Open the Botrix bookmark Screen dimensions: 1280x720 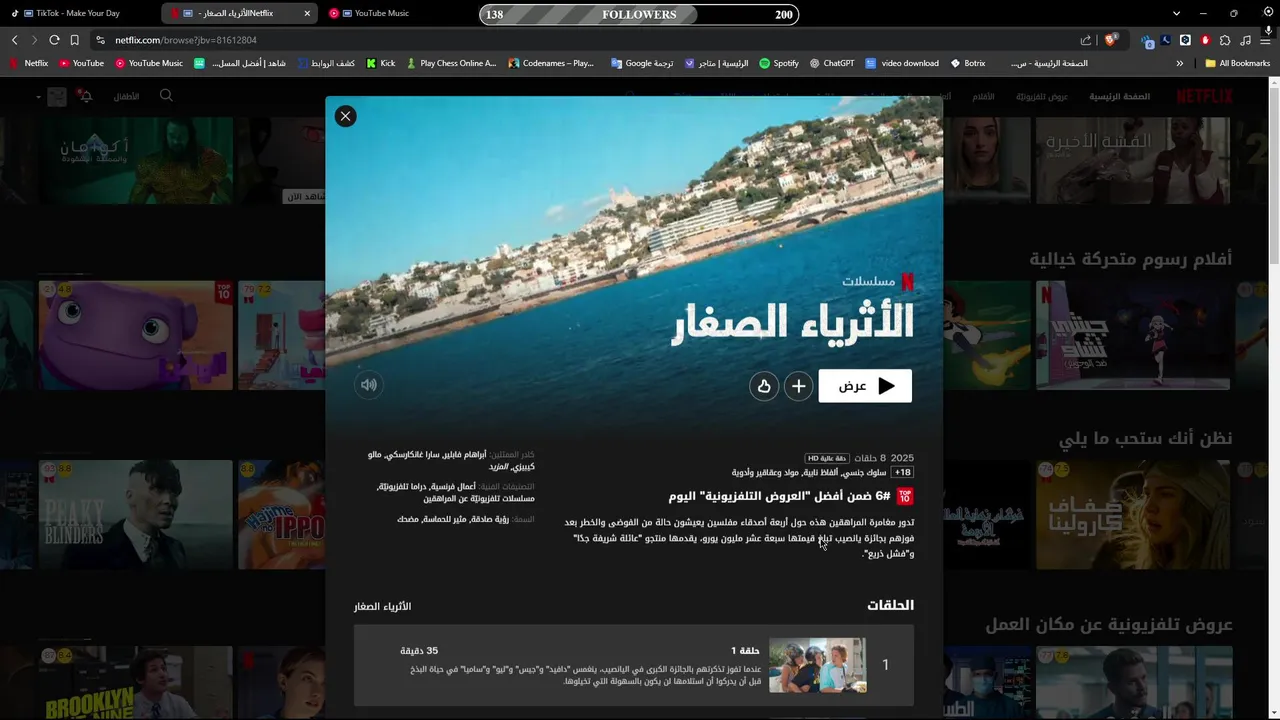tap(968, 63)
